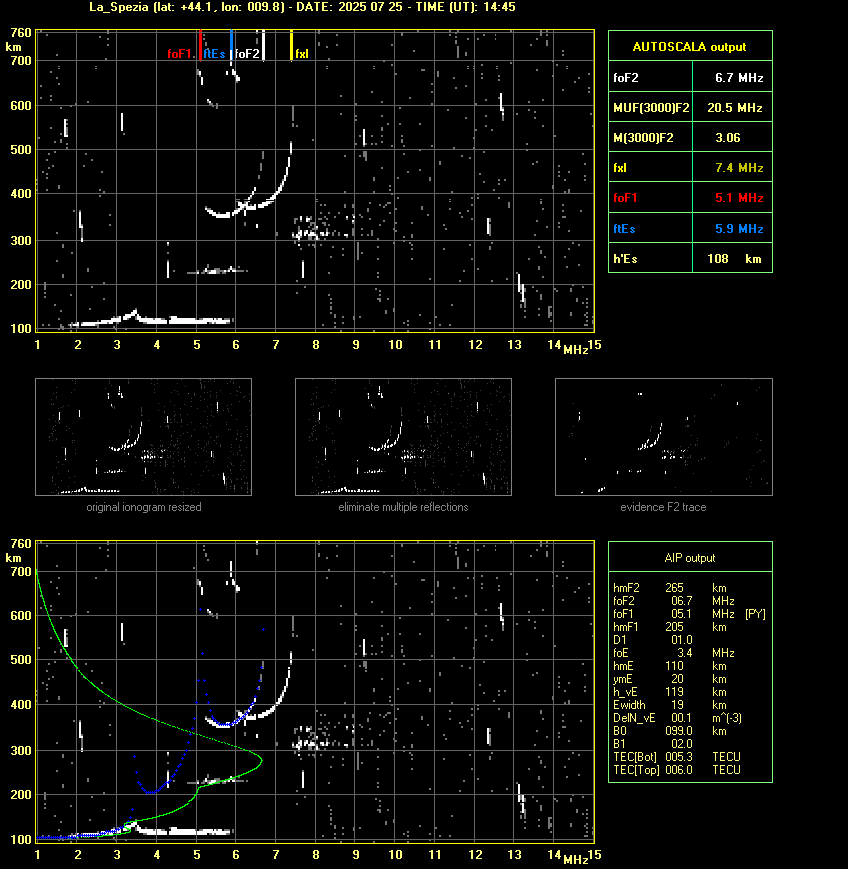Click the 'eliminate multiple reflections' caption

[403, 507]
